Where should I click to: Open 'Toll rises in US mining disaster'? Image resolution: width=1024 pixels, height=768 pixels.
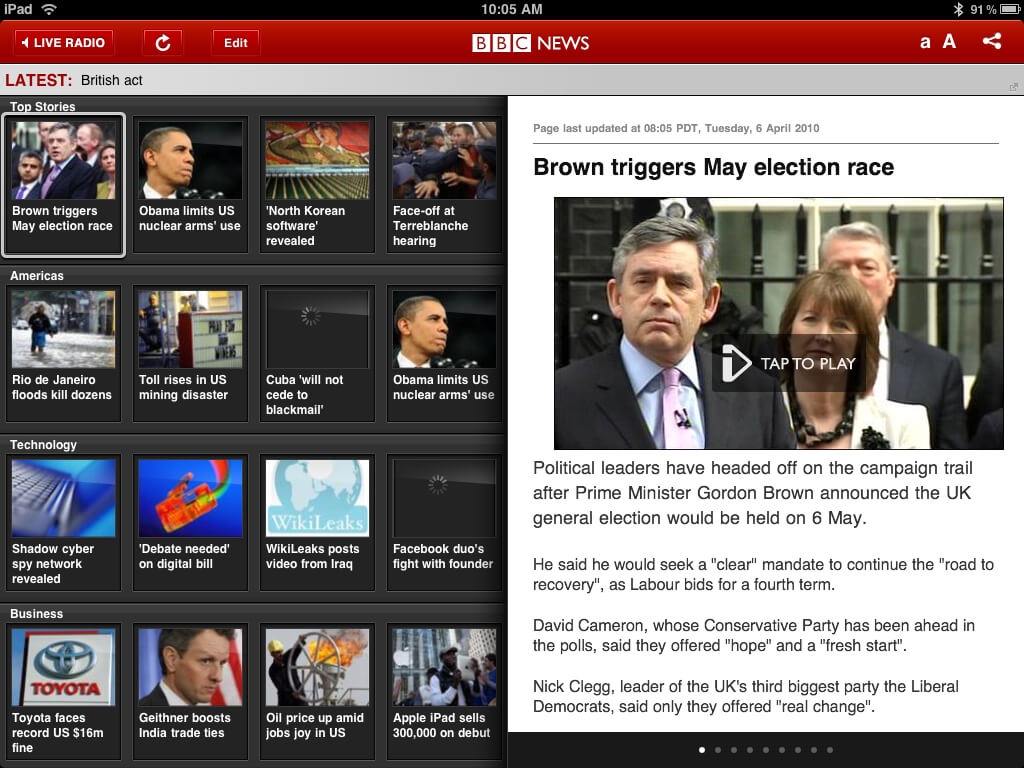190,353
